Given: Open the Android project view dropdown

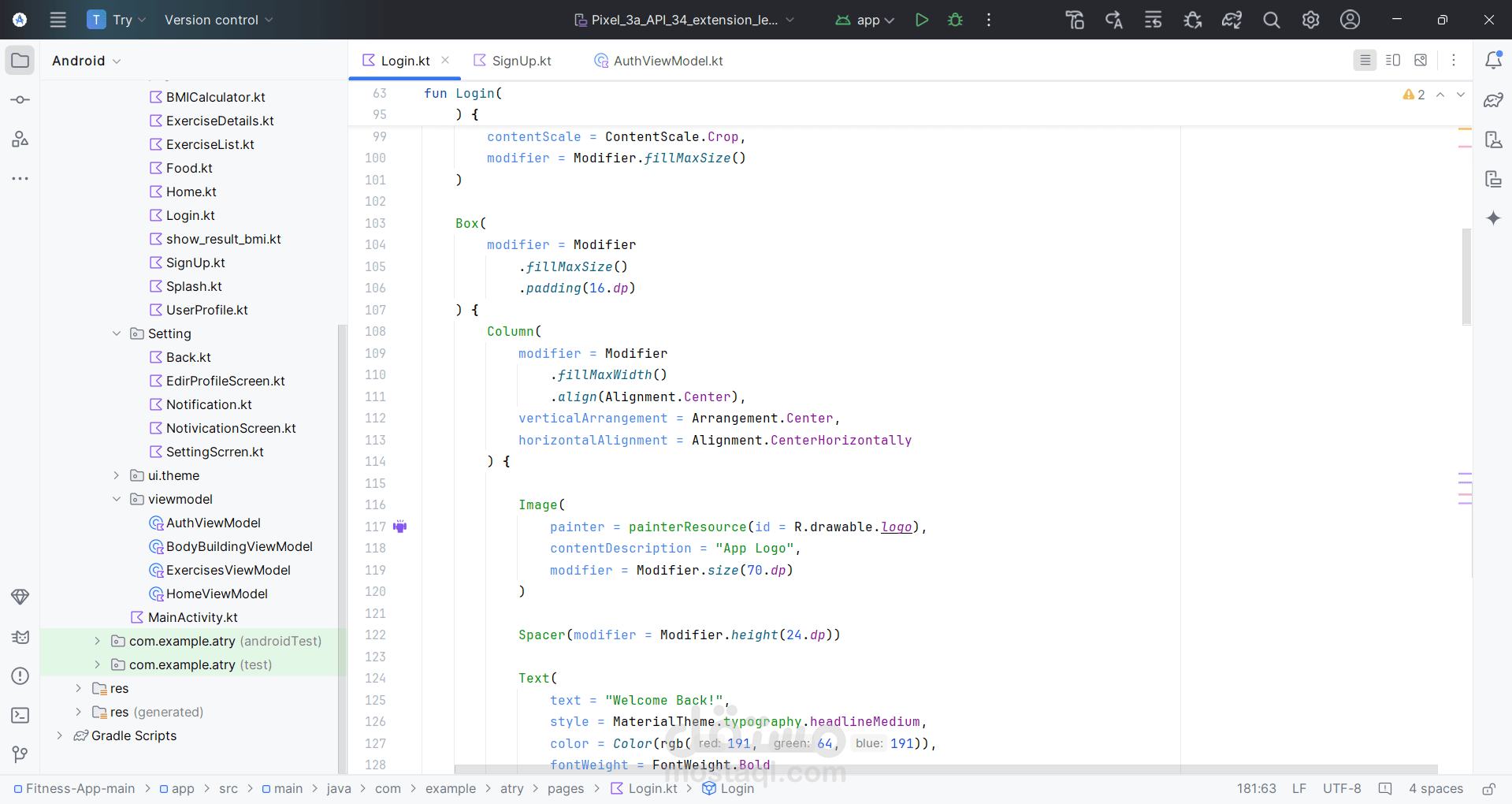Looking at the screenshot, I should click(x=87, y=61).
